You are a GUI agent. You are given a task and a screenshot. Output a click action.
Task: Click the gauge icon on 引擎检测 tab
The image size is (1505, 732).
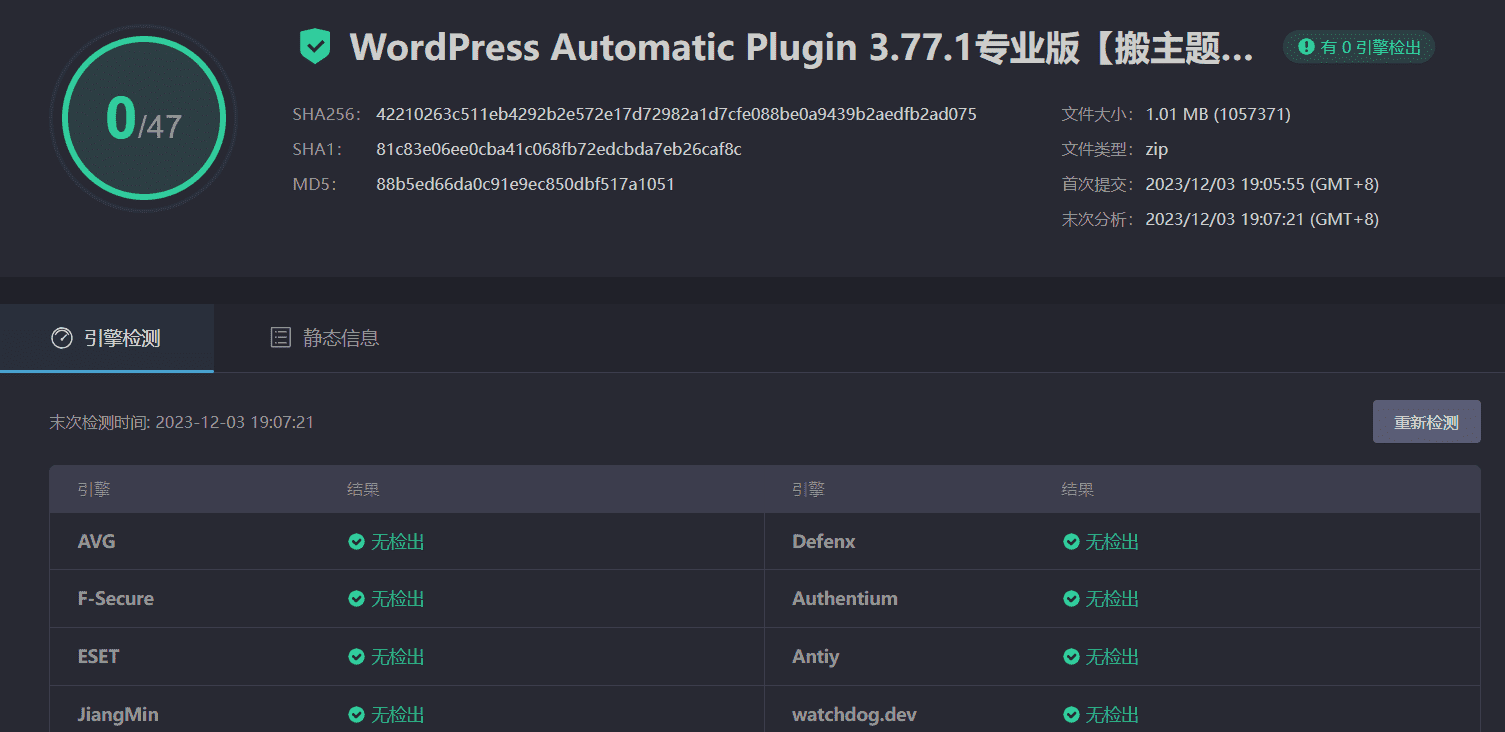click(x=62, y=338)
